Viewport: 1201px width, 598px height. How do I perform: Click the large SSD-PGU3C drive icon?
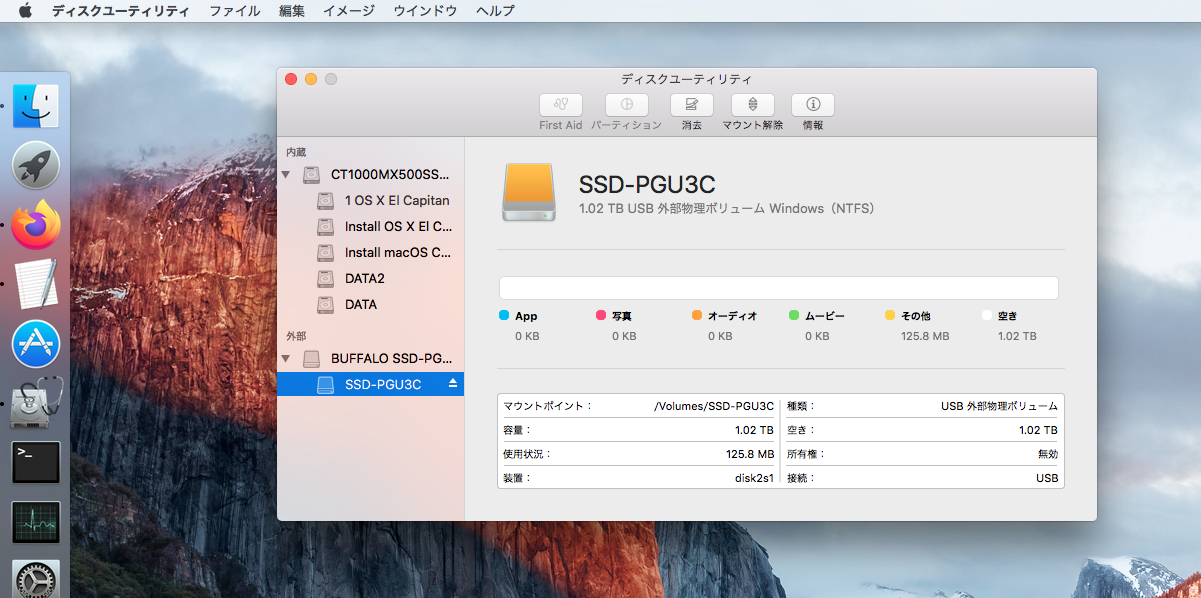530,192
